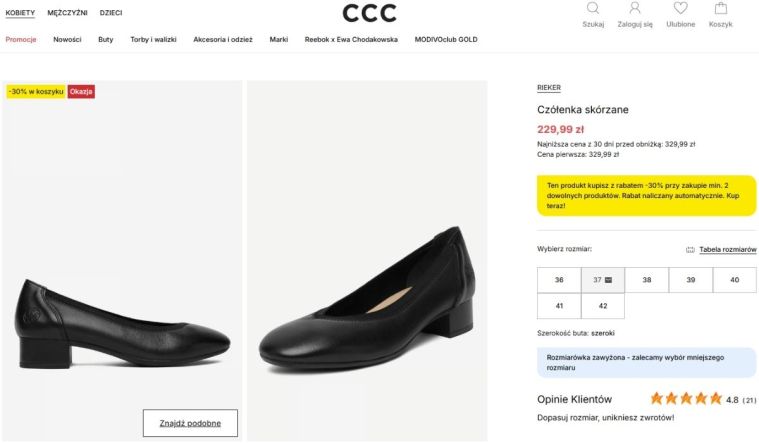Select shoe size 36
The height and width of the screenshot is (443, 759).
[x=559, y=280]
